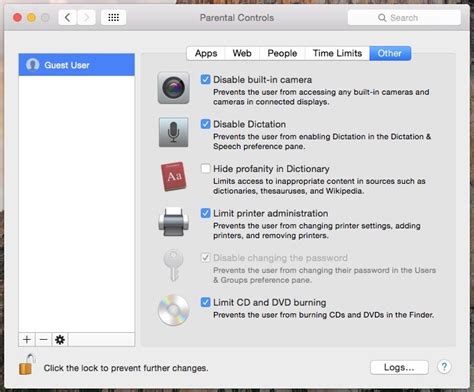This screenshot has width=474, height=392.
Task: Click 'Click the lock to prevent further changes' text
Action: pyautogui.click(x=126, y=368)
